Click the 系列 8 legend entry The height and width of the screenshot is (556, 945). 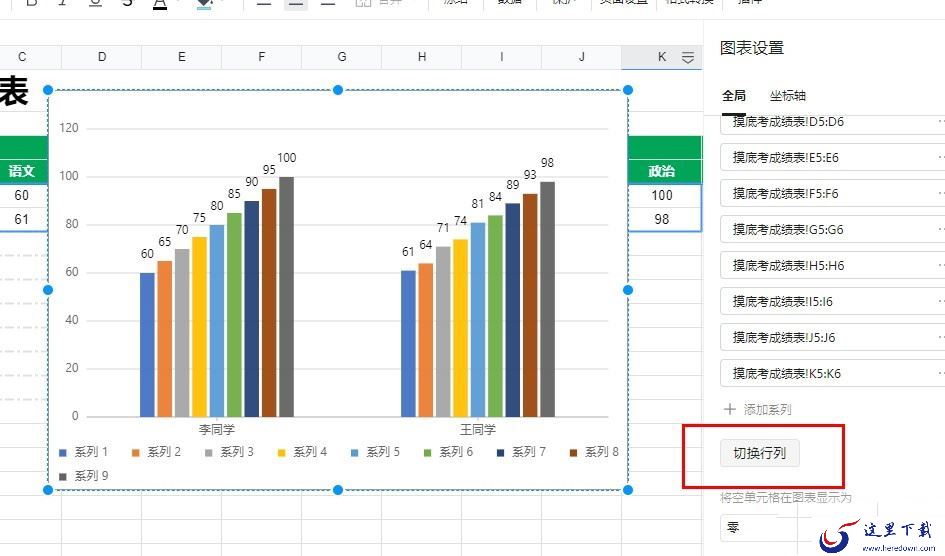tap(594, 452)
